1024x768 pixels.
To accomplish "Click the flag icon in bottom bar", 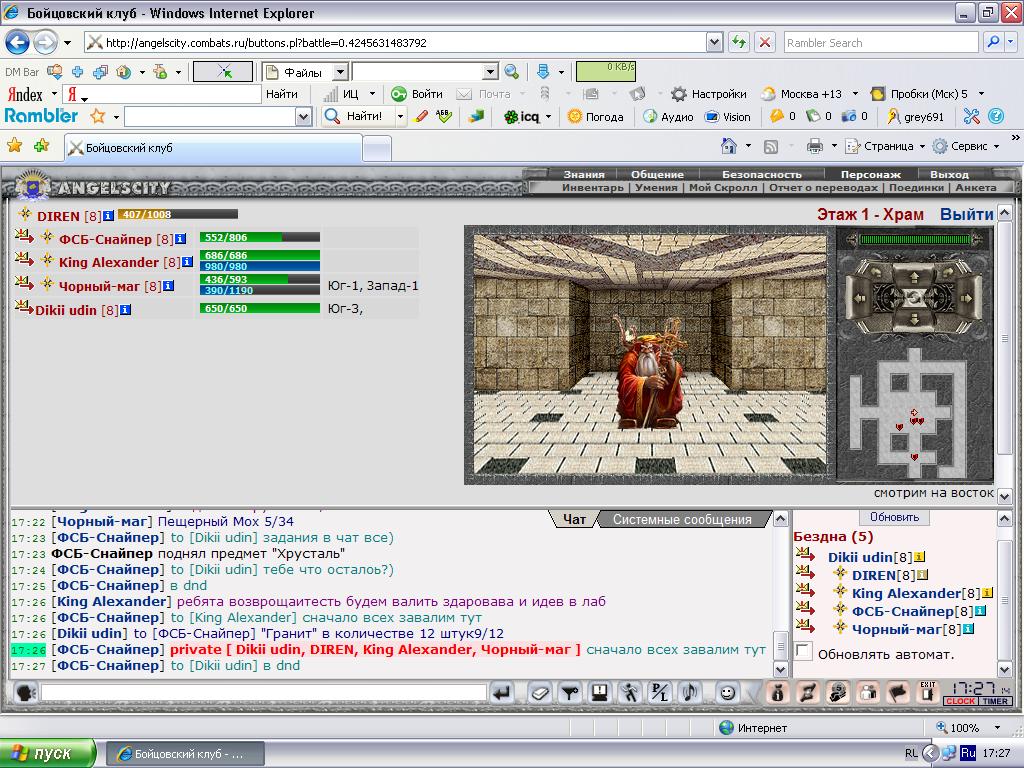I will click(898, 693).
